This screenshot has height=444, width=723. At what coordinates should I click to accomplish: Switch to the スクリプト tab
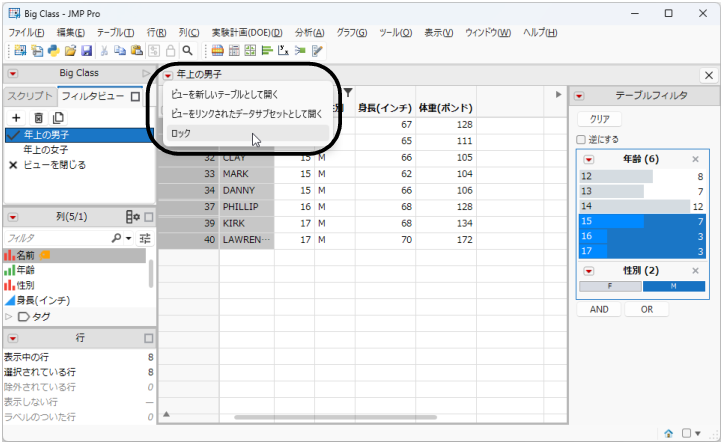pos(30,96)
